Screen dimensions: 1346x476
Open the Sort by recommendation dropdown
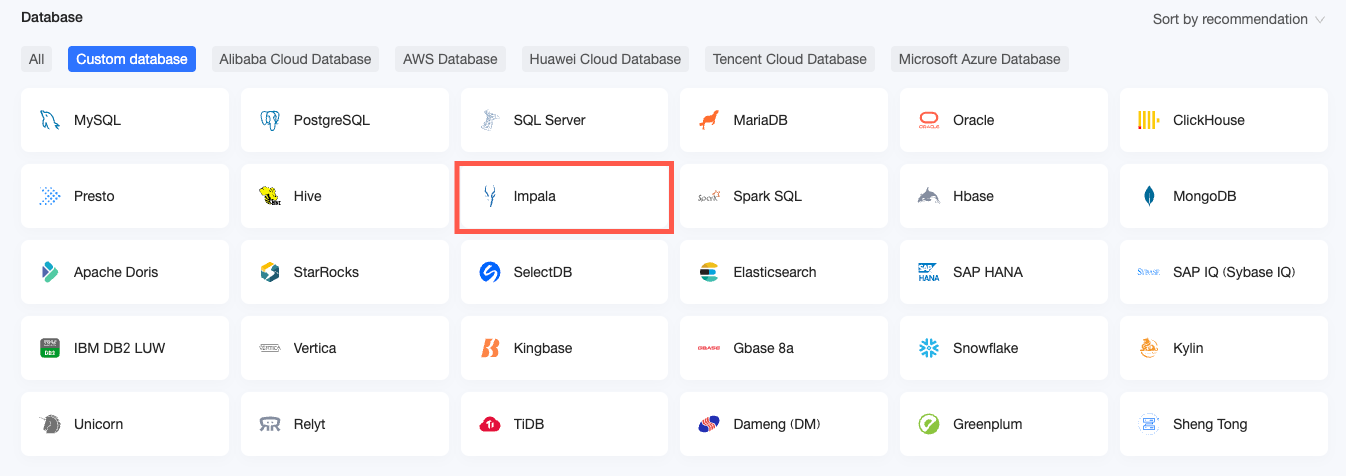[x=1239, y=19]
